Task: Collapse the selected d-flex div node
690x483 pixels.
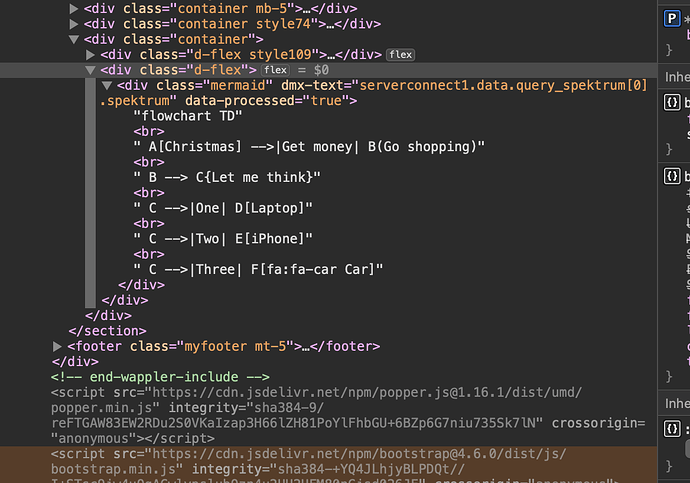Action: click(x=90, y=70)
